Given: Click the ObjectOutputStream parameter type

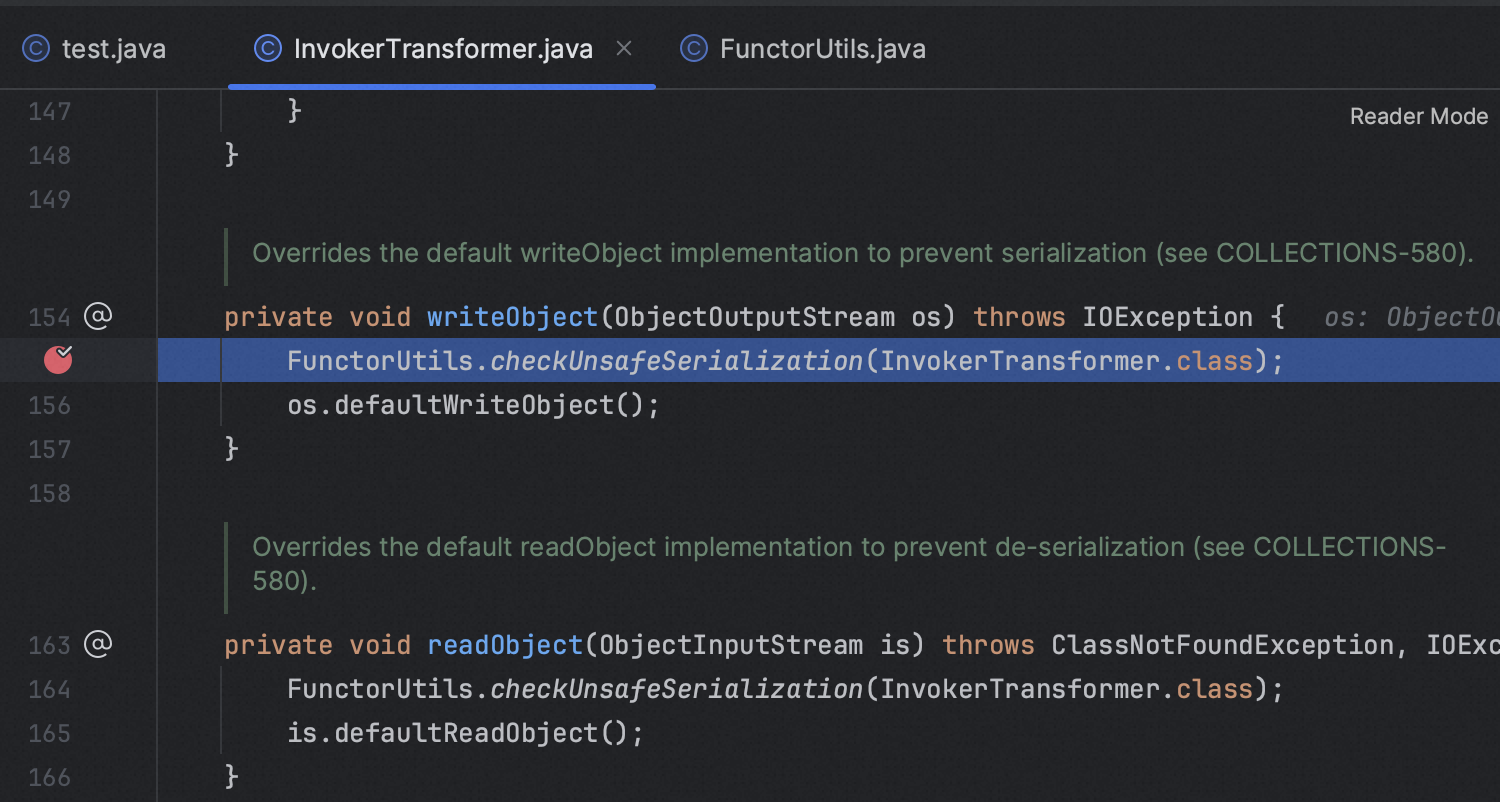Looking at the screenshot, I should tap(754, 317).
